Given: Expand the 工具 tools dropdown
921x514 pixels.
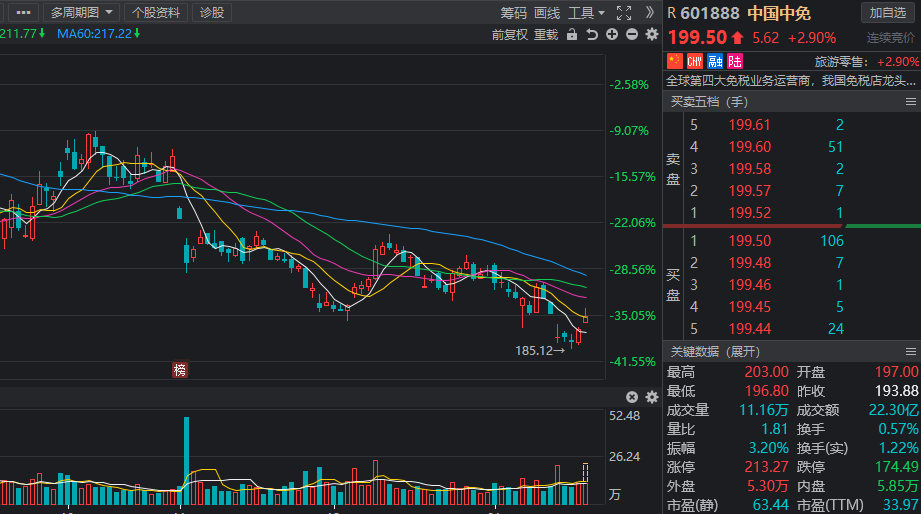Looking at the screenshot, I should click(586, 13).
